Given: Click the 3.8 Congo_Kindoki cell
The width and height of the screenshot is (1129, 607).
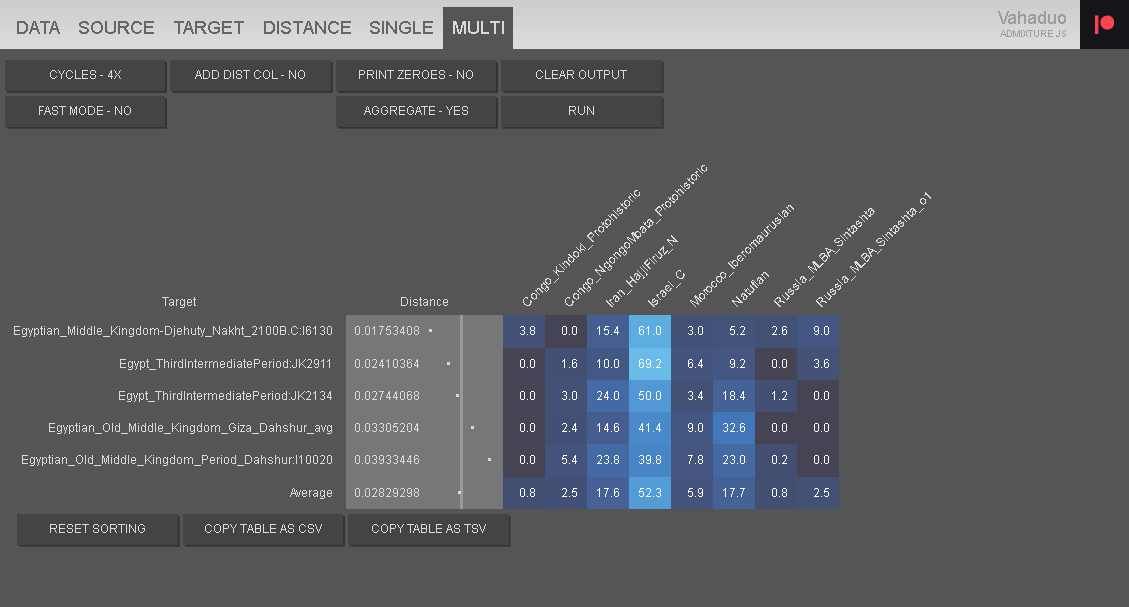Looking at the screenshot, I should pos(523,331).
